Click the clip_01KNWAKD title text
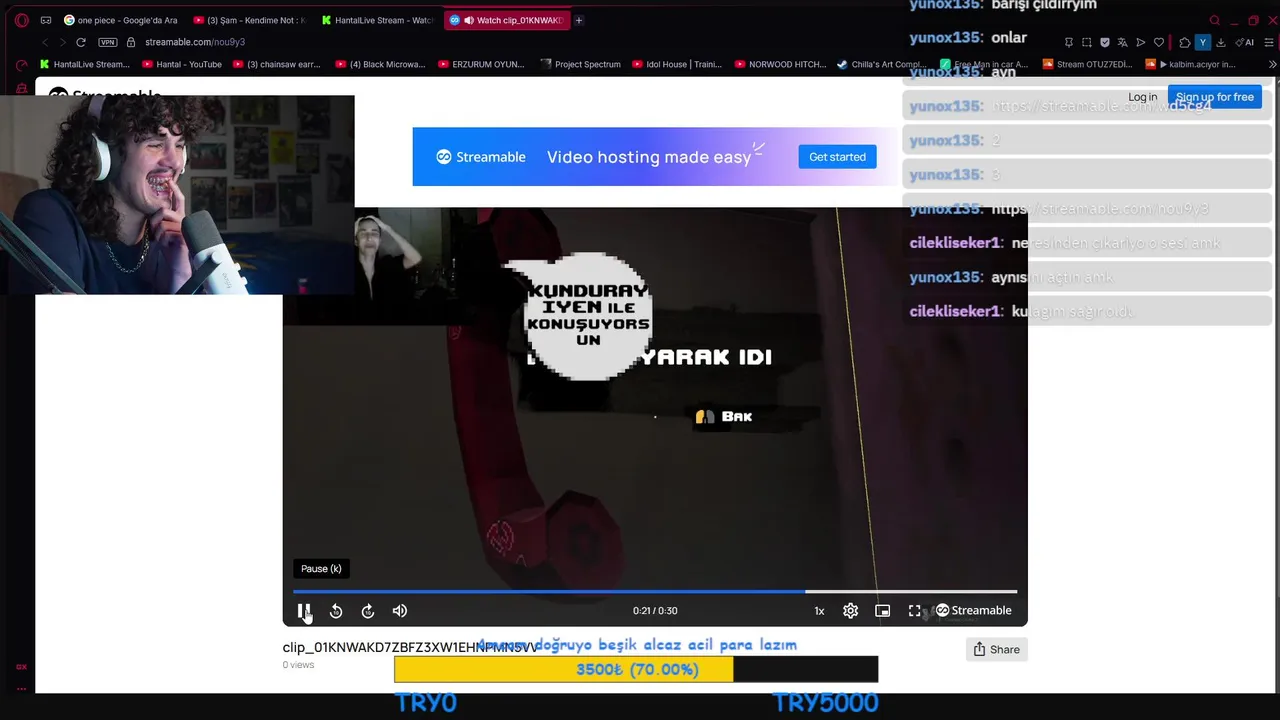Image resolution: width=1280 pixels, height=720 pixels. 410,648
